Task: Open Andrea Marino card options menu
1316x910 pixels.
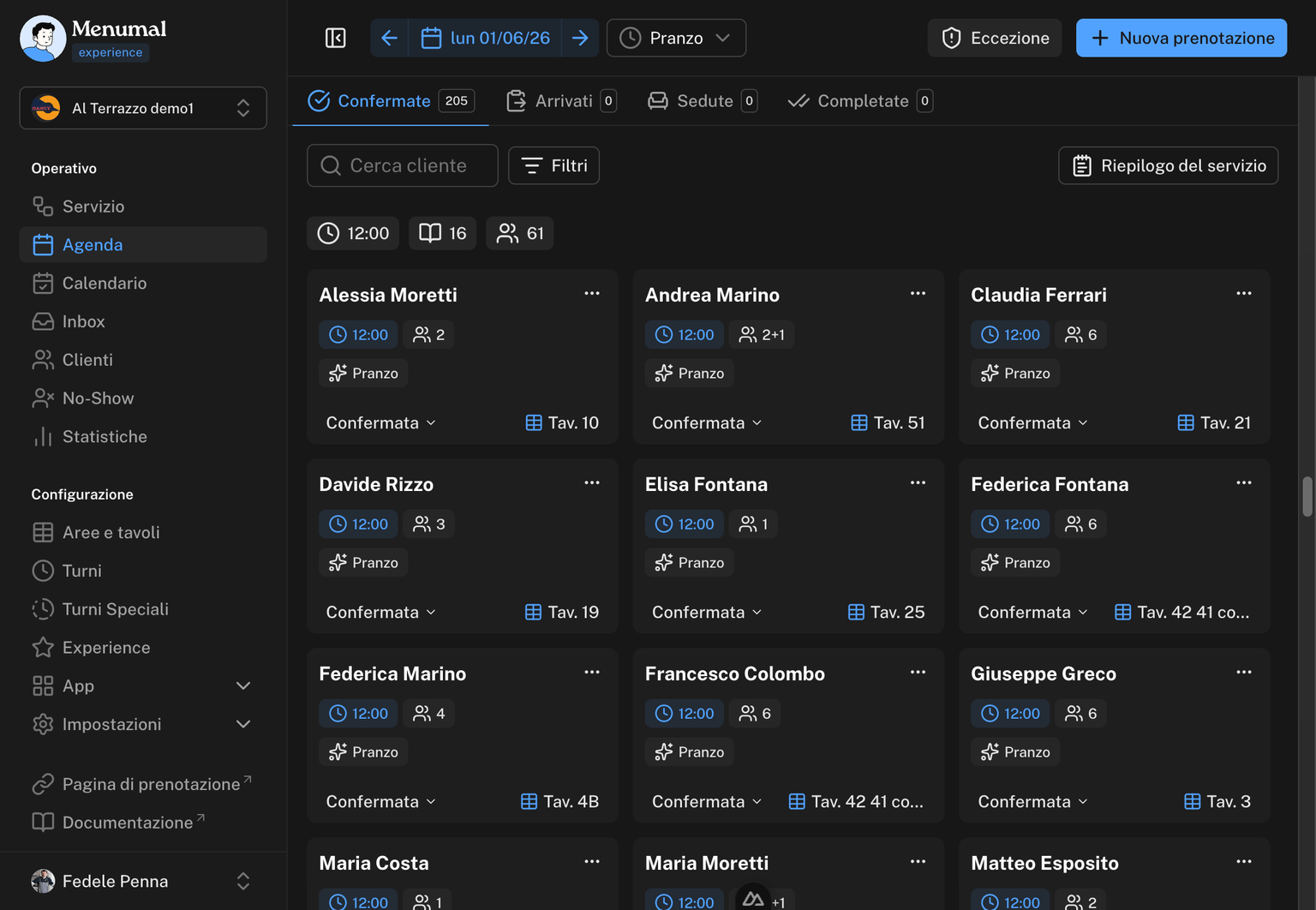Action: [918, 293]
